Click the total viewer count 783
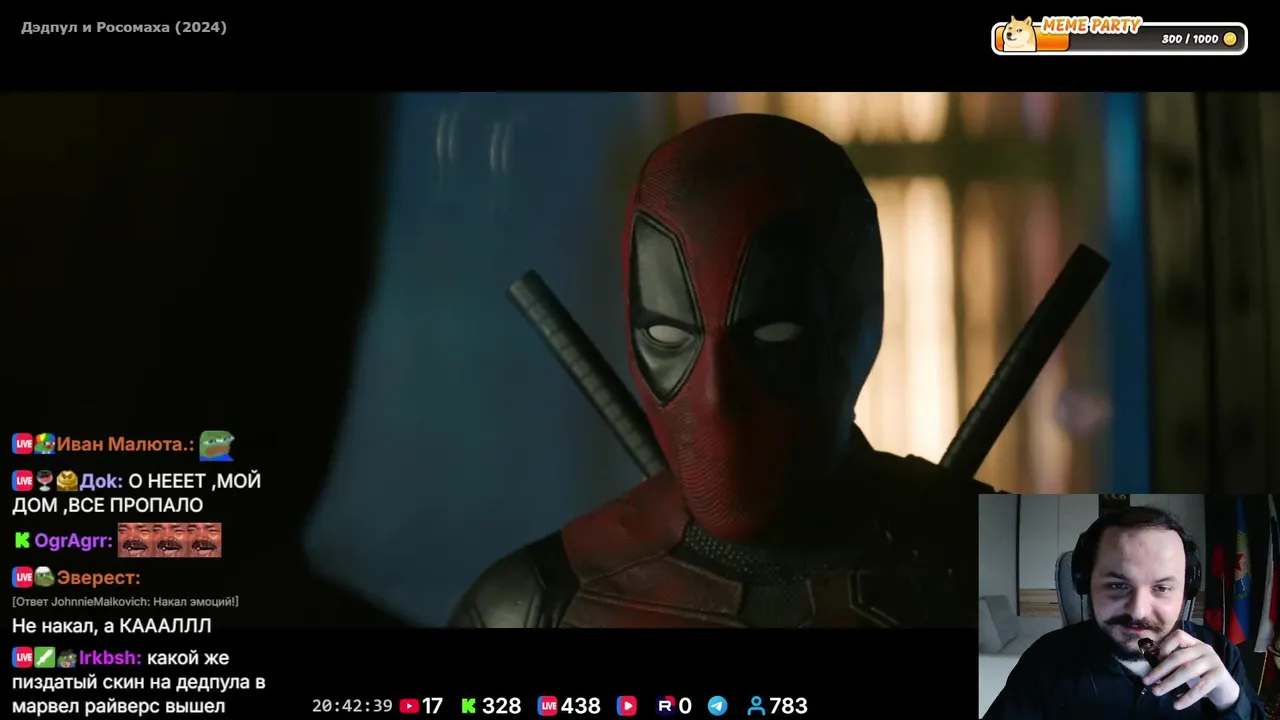This screenshot has width=1280, height=720. (788, 706)
